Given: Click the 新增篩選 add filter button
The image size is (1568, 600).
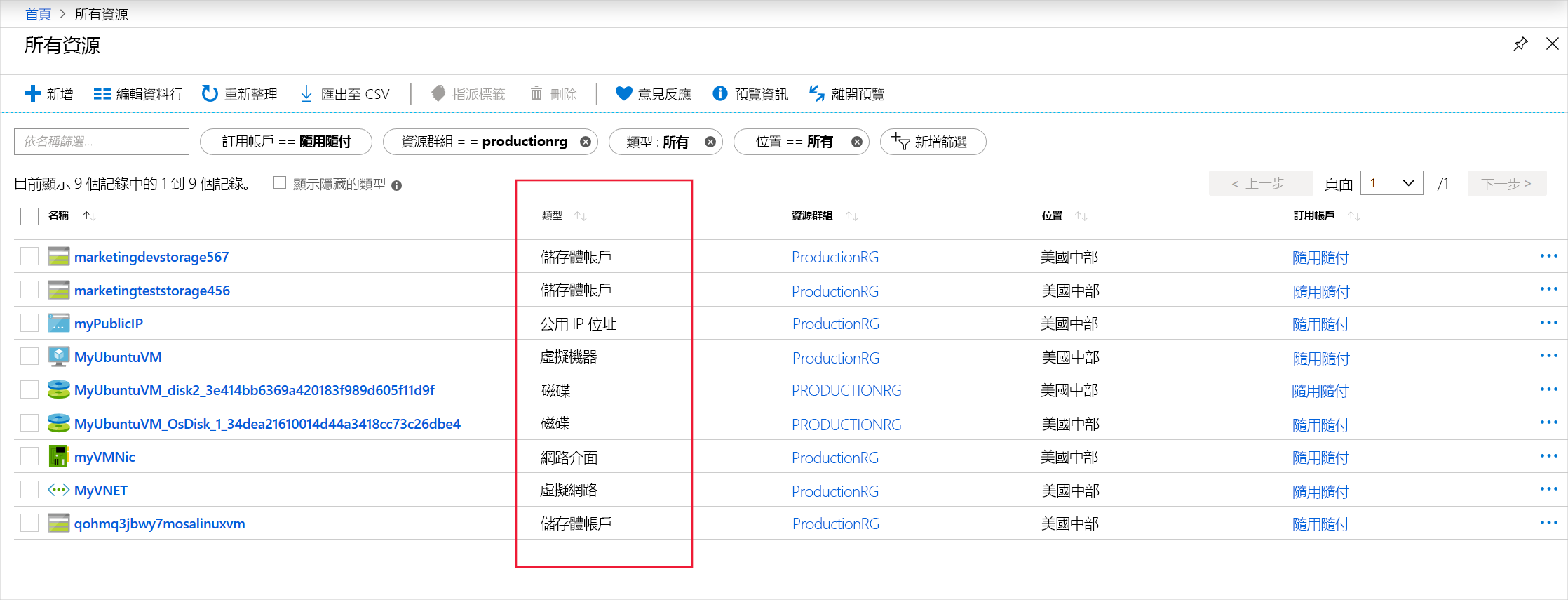Looking at the screenshot, I should click(933, 142).
